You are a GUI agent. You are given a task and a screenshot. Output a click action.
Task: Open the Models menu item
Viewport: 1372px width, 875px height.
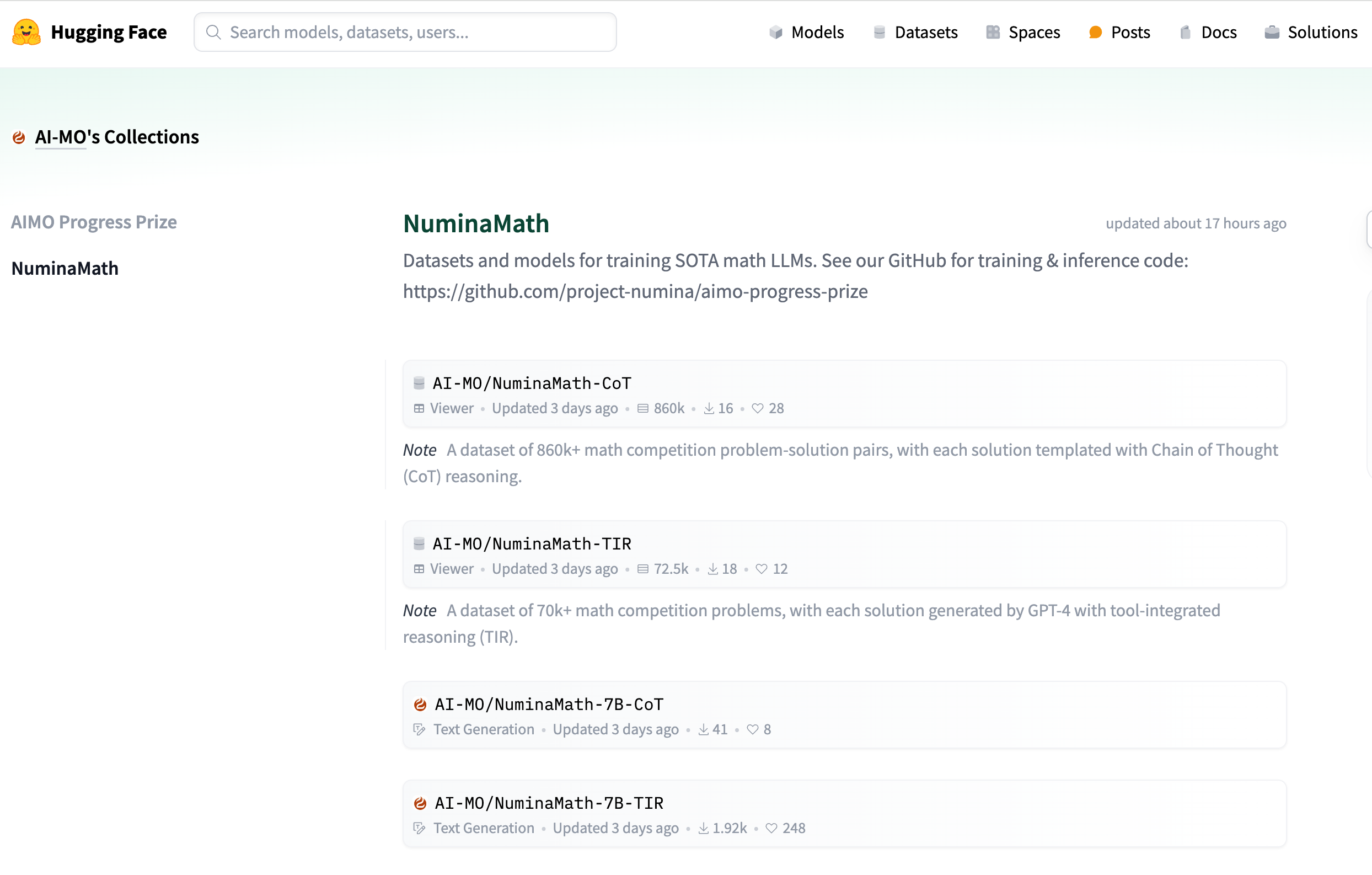click(806, 32)
